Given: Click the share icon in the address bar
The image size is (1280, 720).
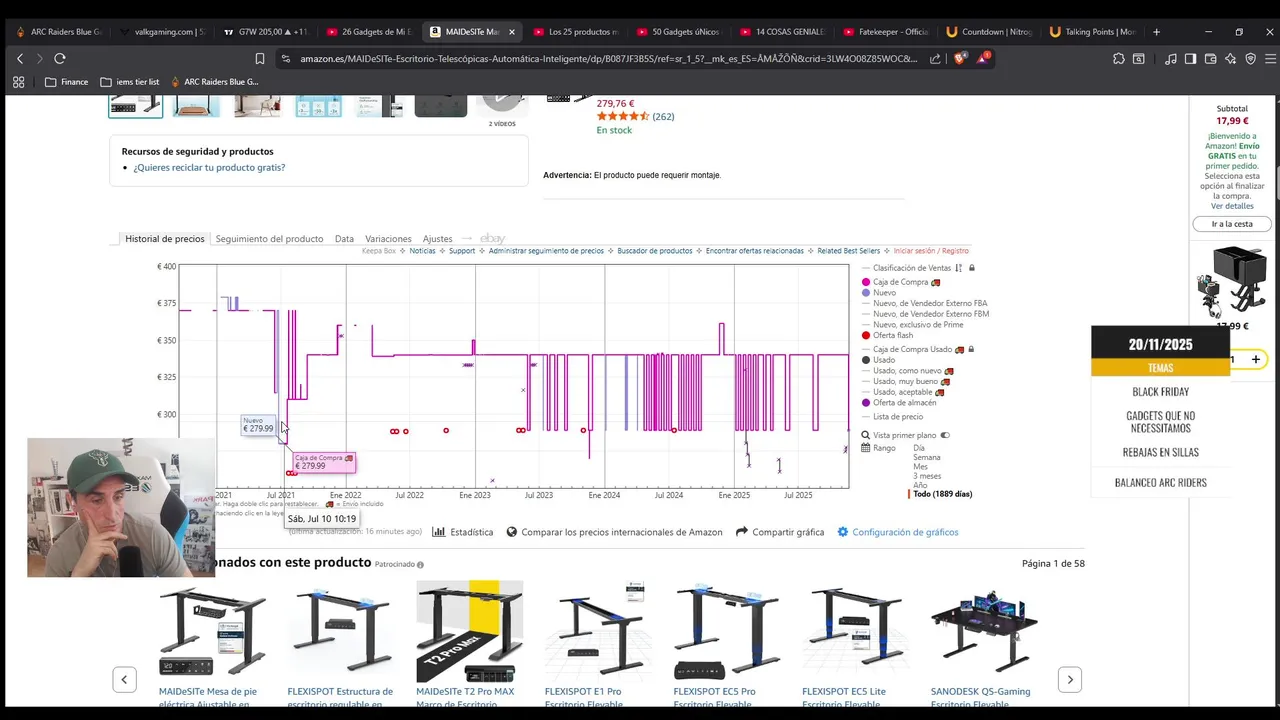Looking at the screenshot, I should [x=935, y=59].
